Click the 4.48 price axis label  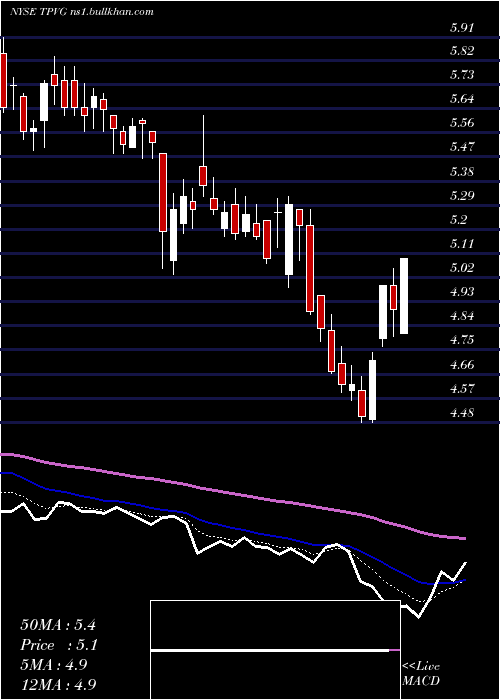pos(461,413)
